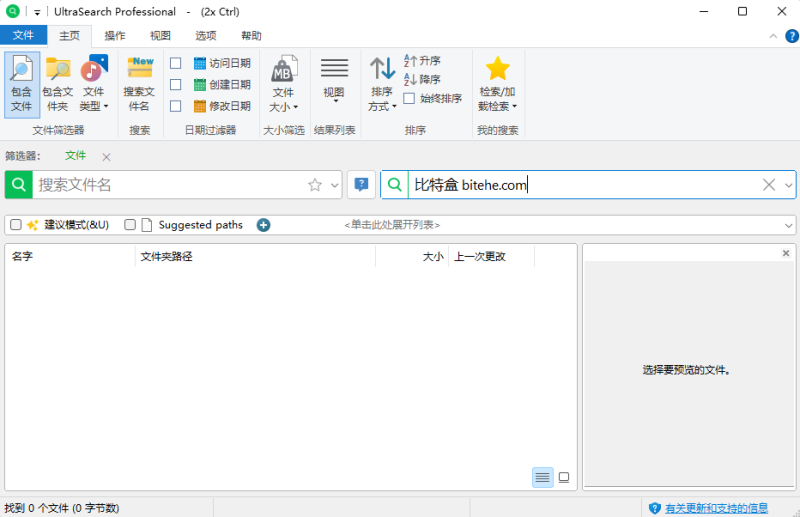Select the 包含文件 filter icon
Image resolution: width=800 pixels, height=517 pixels.
click(x=22, y=85)
